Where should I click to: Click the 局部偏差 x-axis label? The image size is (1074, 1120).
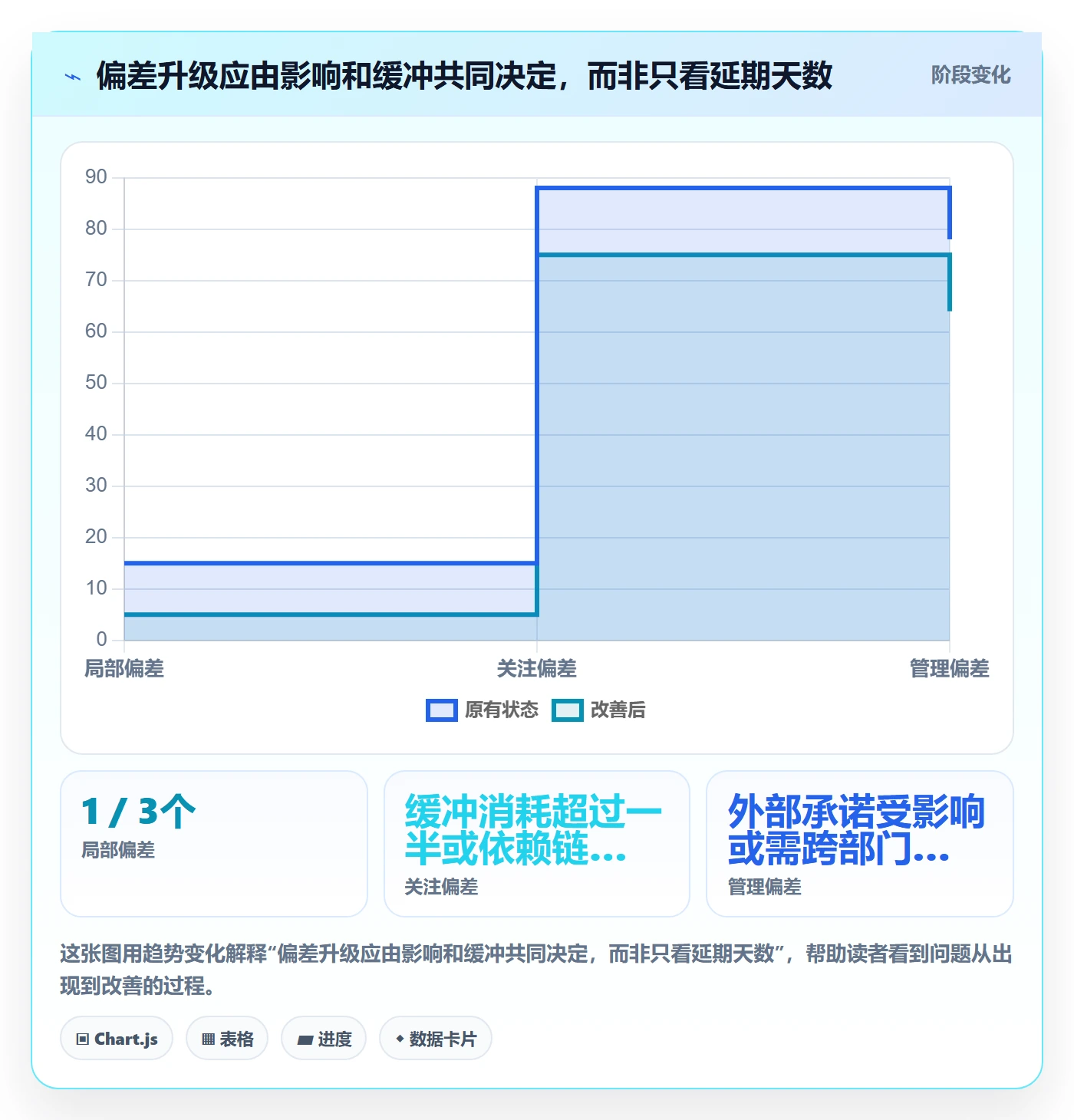coord(124,669)
